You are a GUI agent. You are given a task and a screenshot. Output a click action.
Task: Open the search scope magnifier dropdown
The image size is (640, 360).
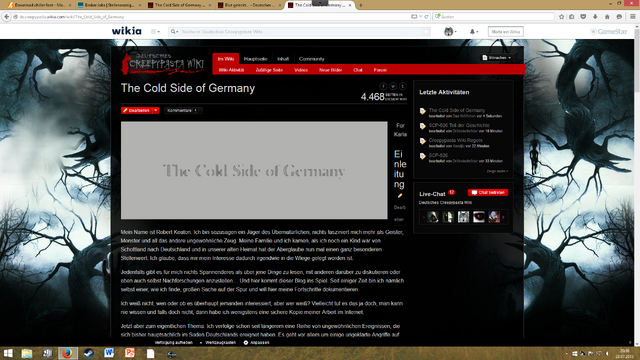pyautogui.click(x=174, y=31)
